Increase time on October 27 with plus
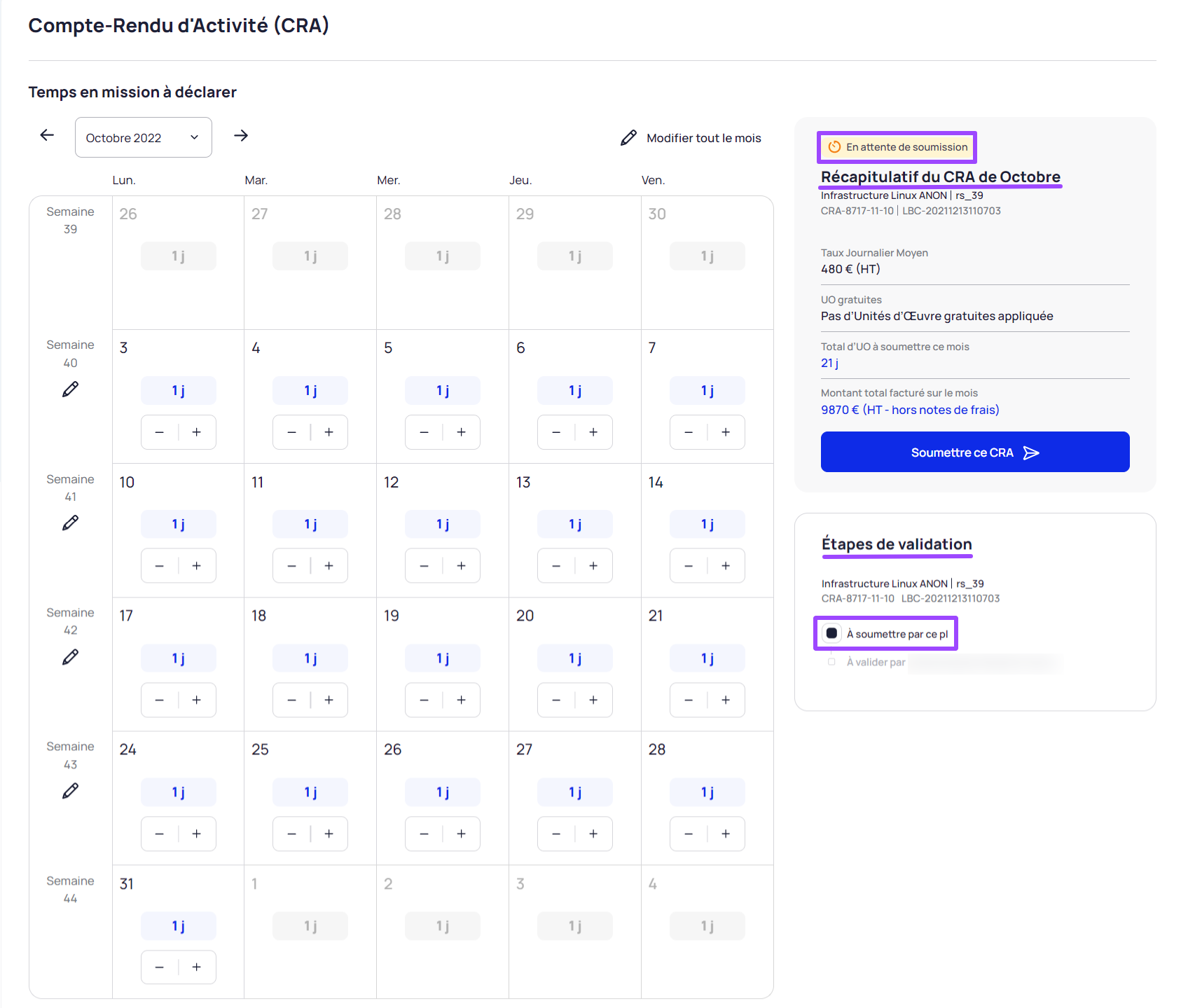 coord(593,834)
